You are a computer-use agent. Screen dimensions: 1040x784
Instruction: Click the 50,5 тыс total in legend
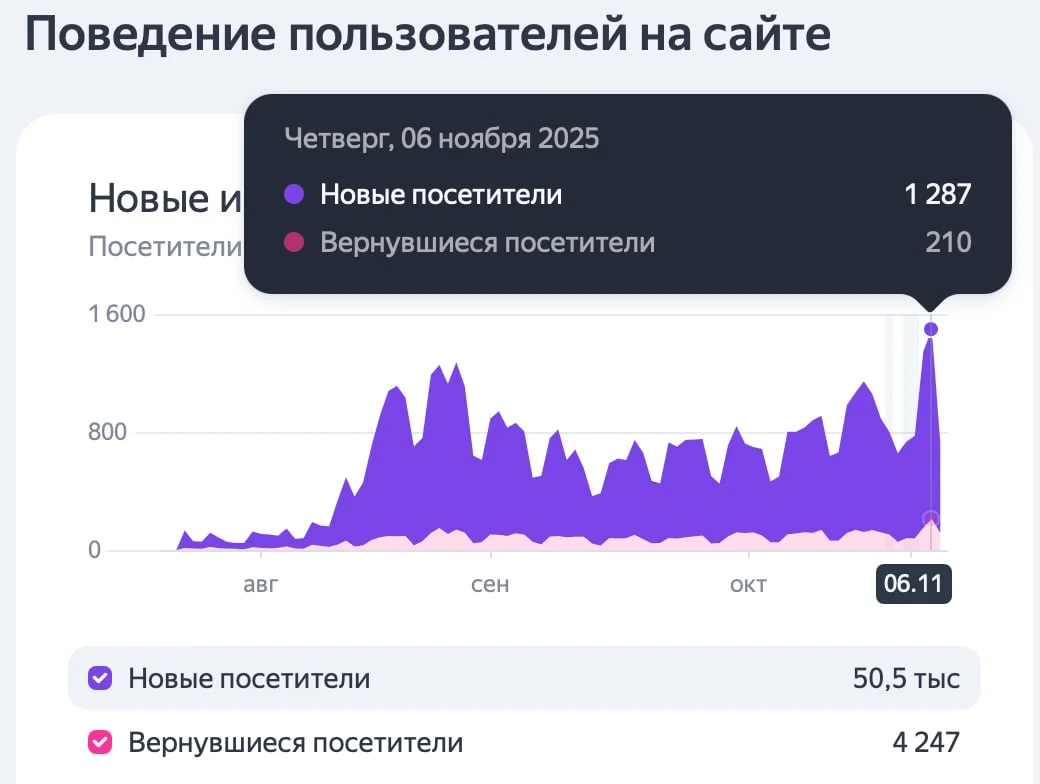[x=906, y=679]
